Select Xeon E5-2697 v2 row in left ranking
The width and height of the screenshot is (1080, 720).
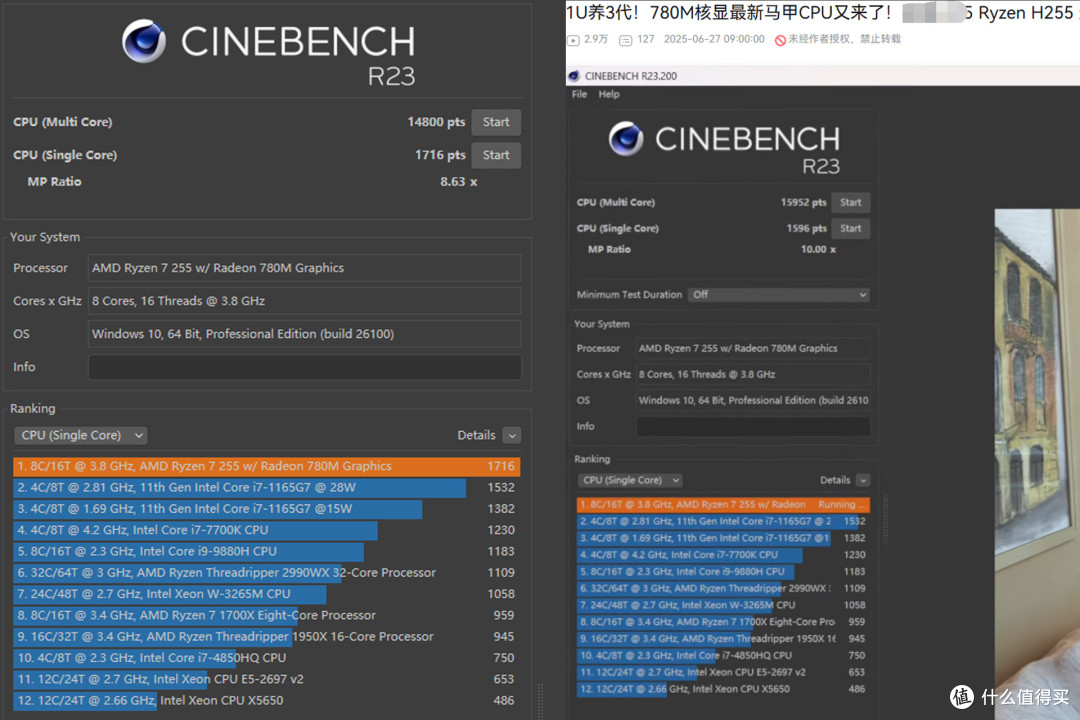[267, 679]
